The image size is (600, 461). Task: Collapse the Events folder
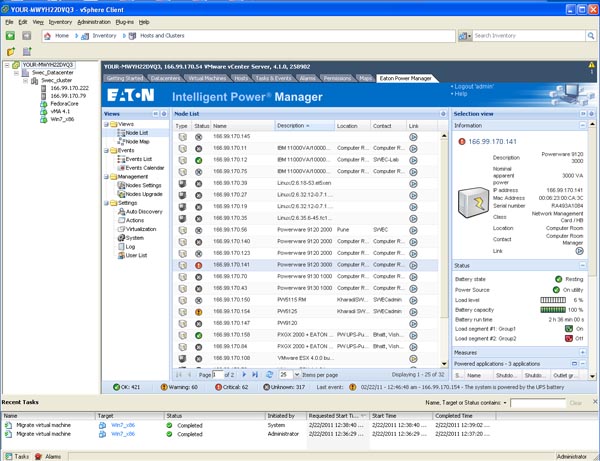pos(106,151)
